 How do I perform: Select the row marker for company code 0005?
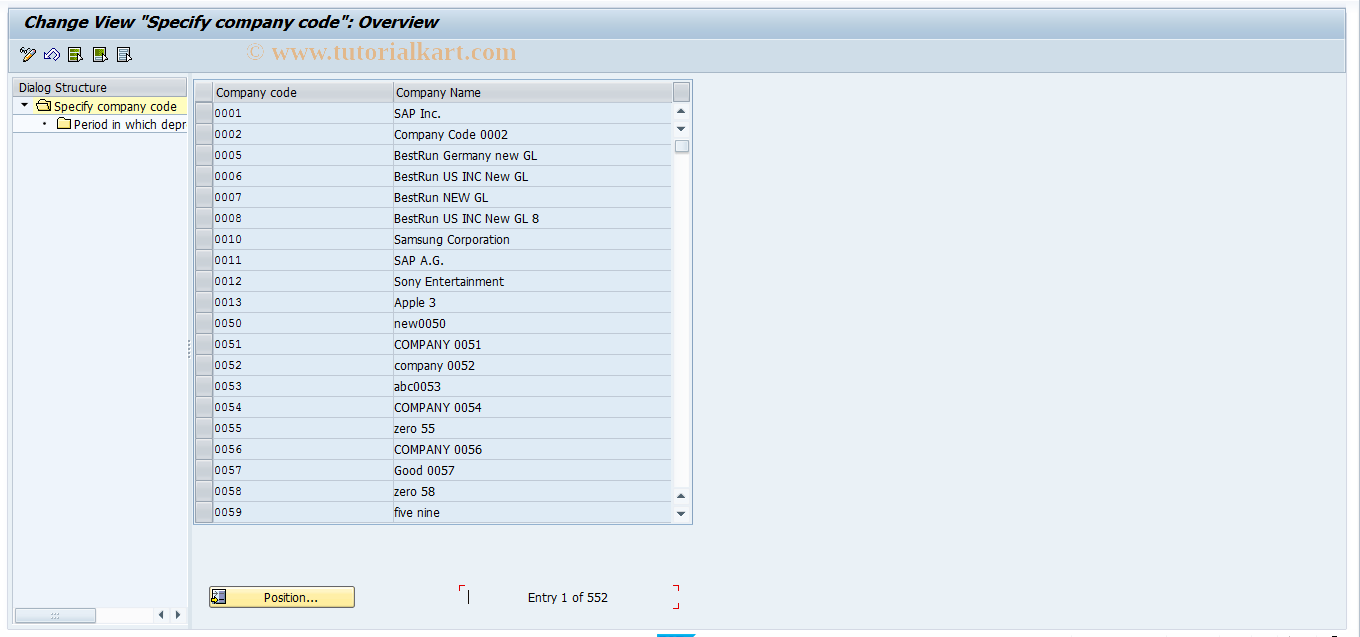click(x=204, y=155)
